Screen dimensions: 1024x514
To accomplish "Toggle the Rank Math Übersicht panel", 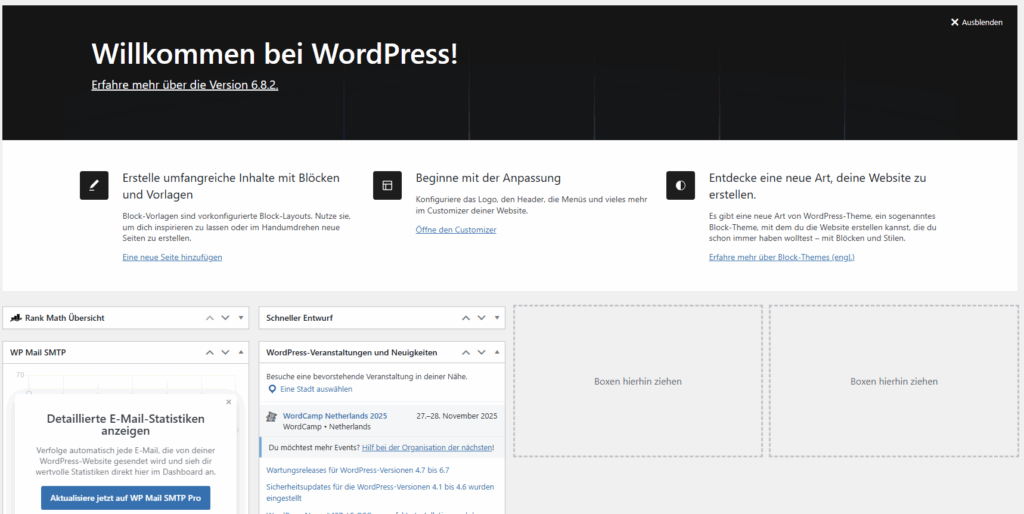I will click(x=241, y=318).
